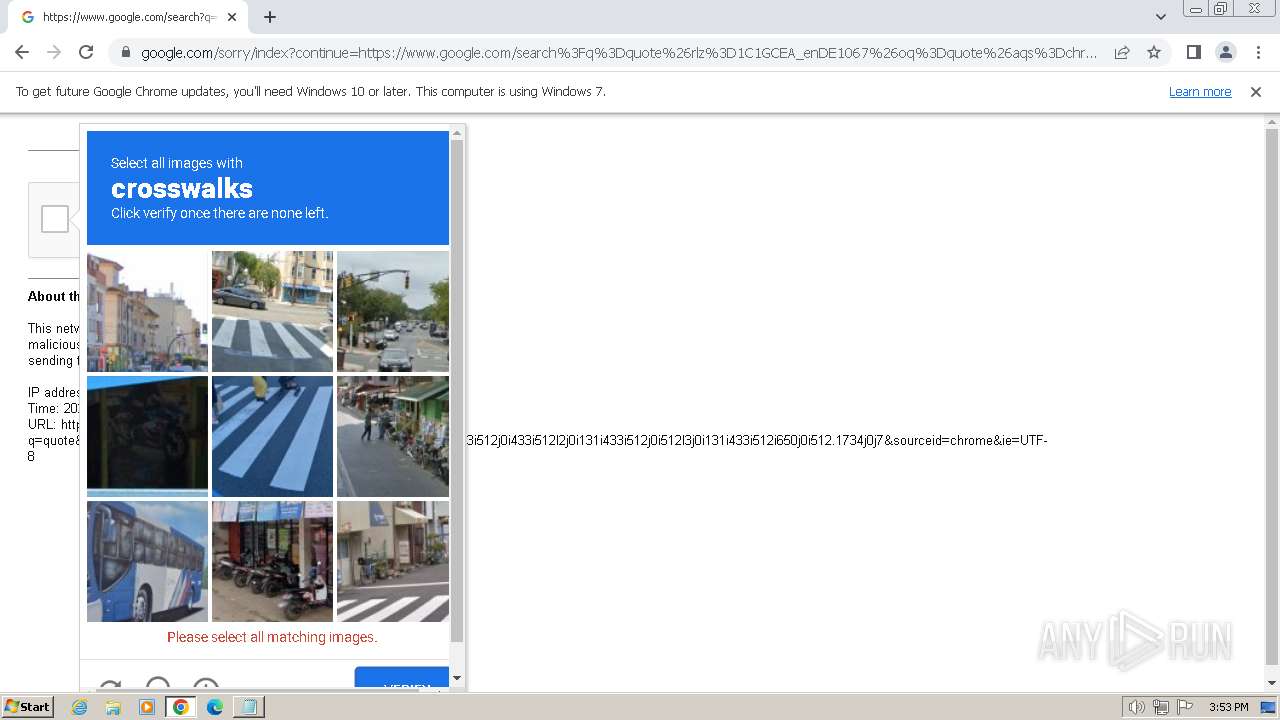Viewport: 1280px width, 720px height.
Task: Click the red 'Please select all matching images' message
Action: tap(272, 637)
